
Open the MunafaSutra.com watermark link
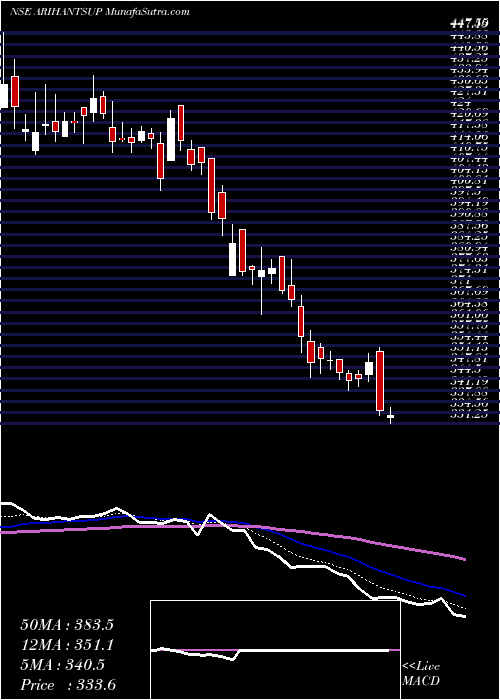coord(148,12)
